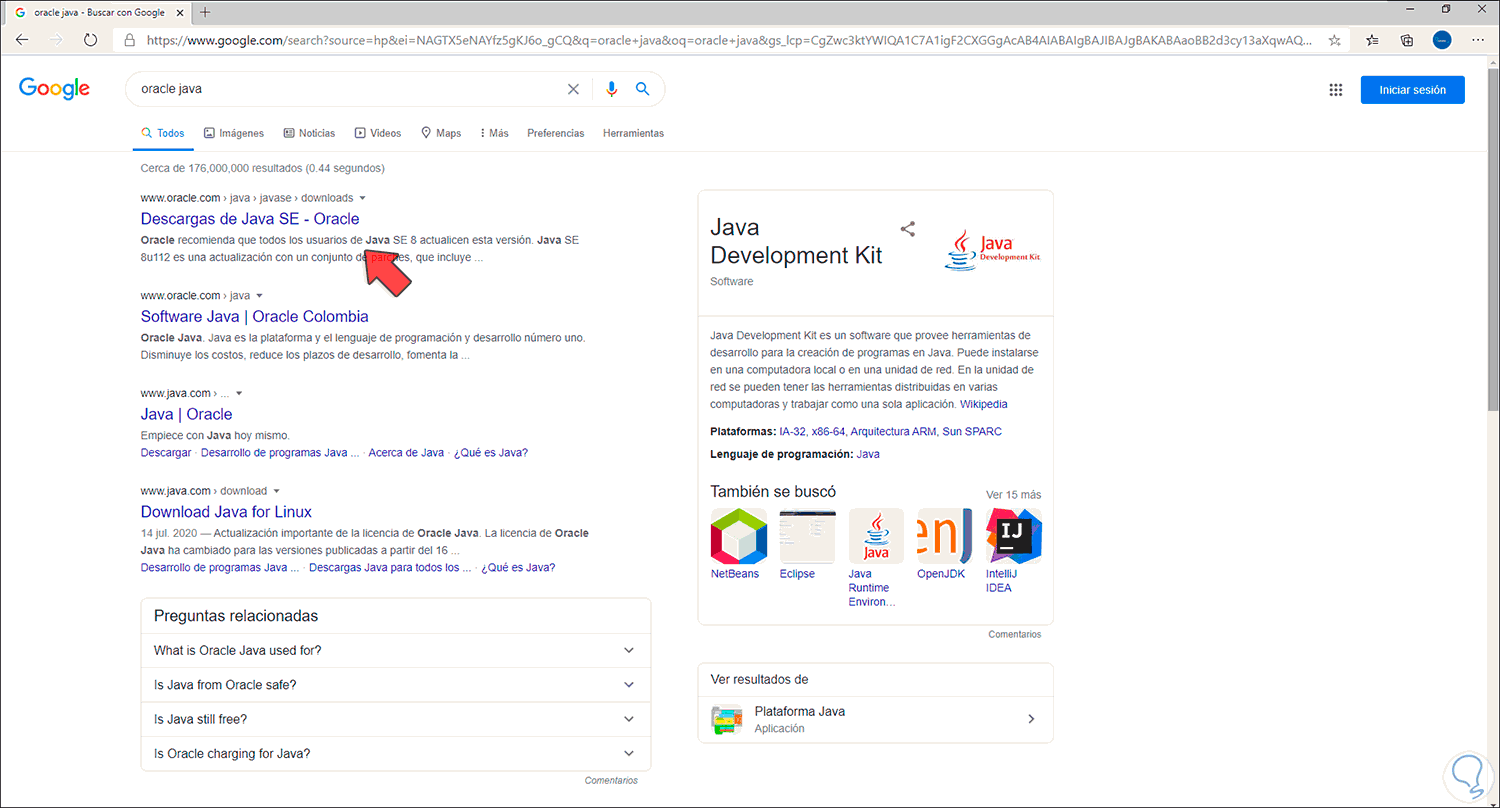The image size is (1500, 808).
Task: Open dropdown arrow beside www.oracle.com › java
Action: coord(259,296)
